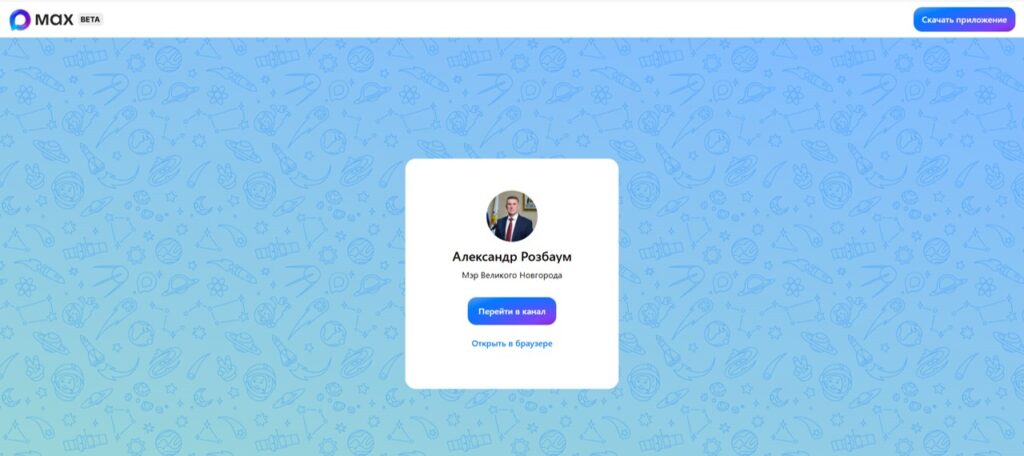Open Александр Розбаум's circular profile photo
The width and height of the screenshot is (1024, 456).
pos(511,216)
